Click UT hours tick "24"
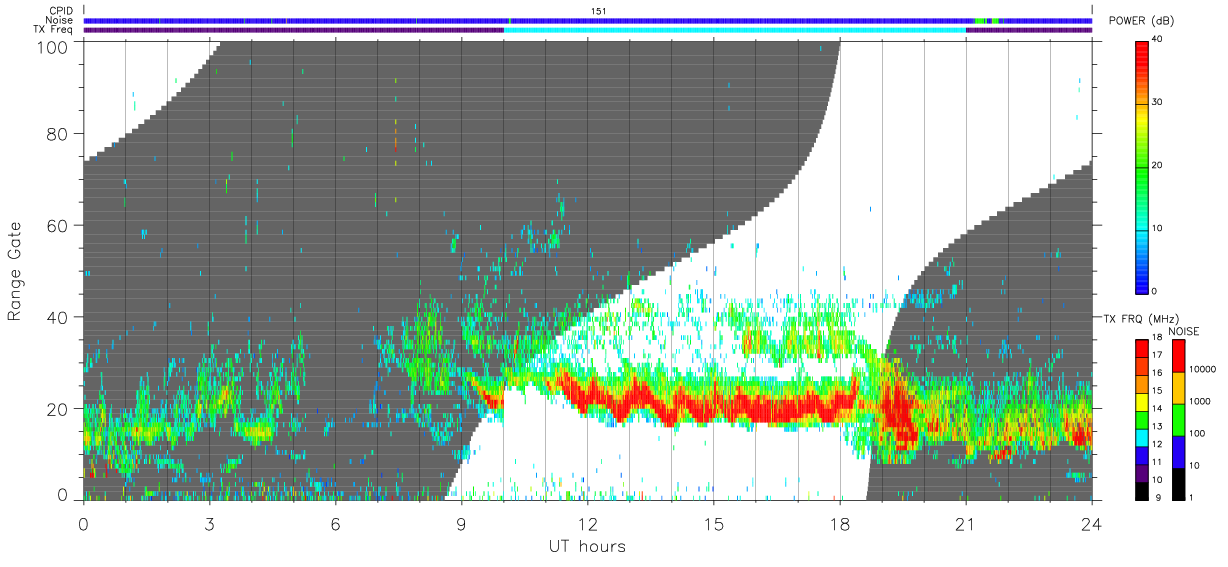The image size is (1228, 567). tap(1091, 523)
